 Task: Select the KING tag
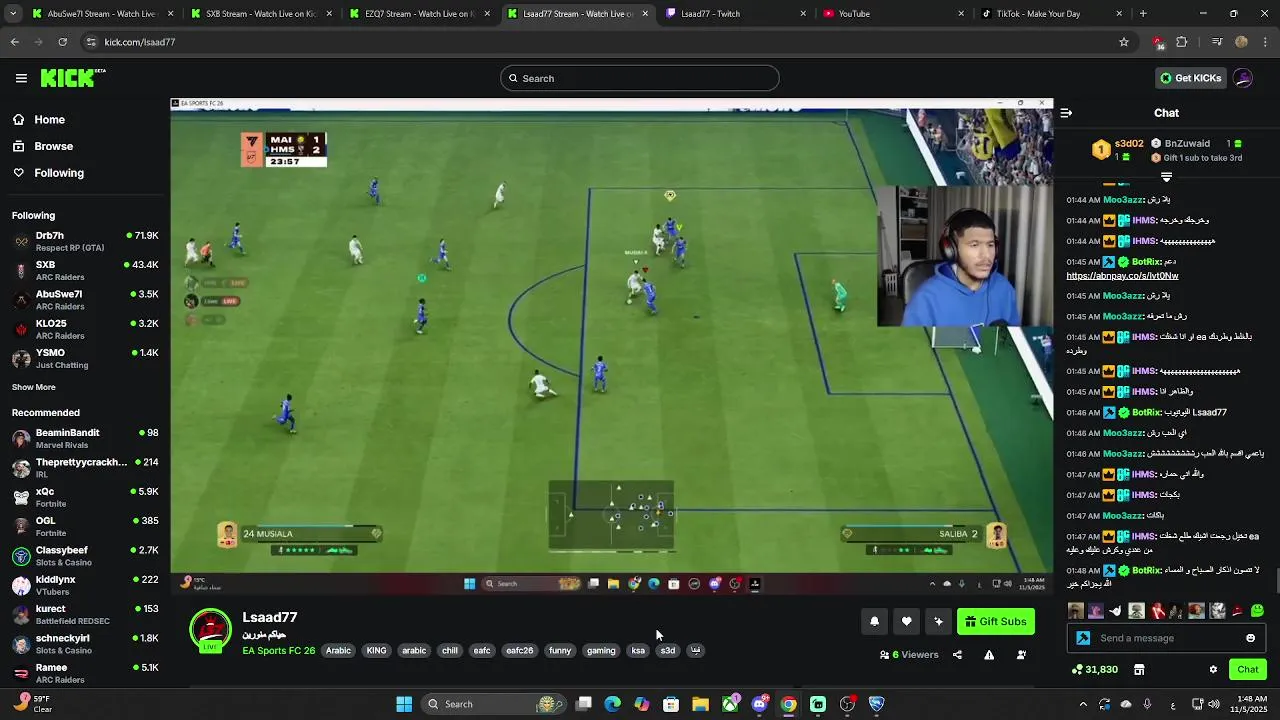click(x=376, y=651)
